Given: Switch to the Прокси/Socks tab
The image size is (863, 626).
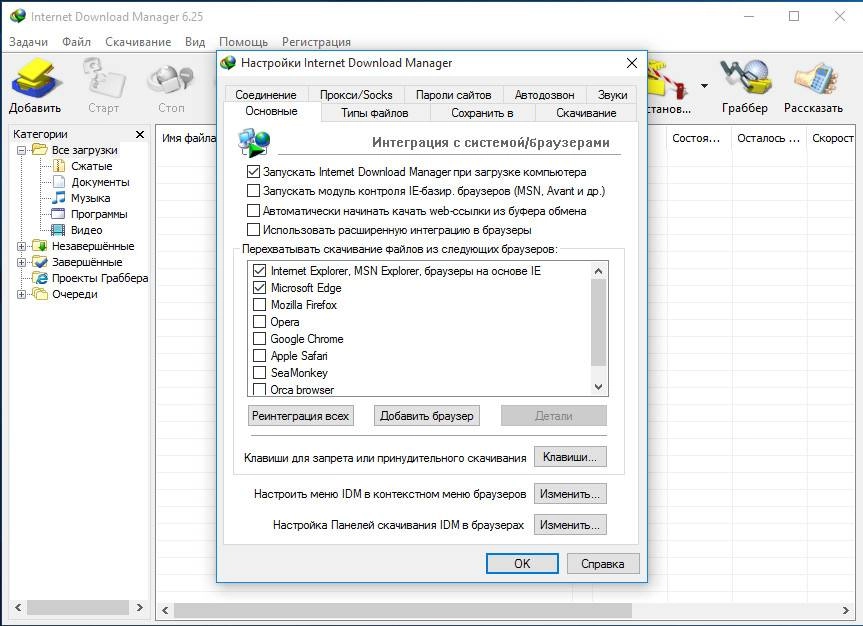Looking at the screenshot, I should pyautogui.click(x=356, y=95).
